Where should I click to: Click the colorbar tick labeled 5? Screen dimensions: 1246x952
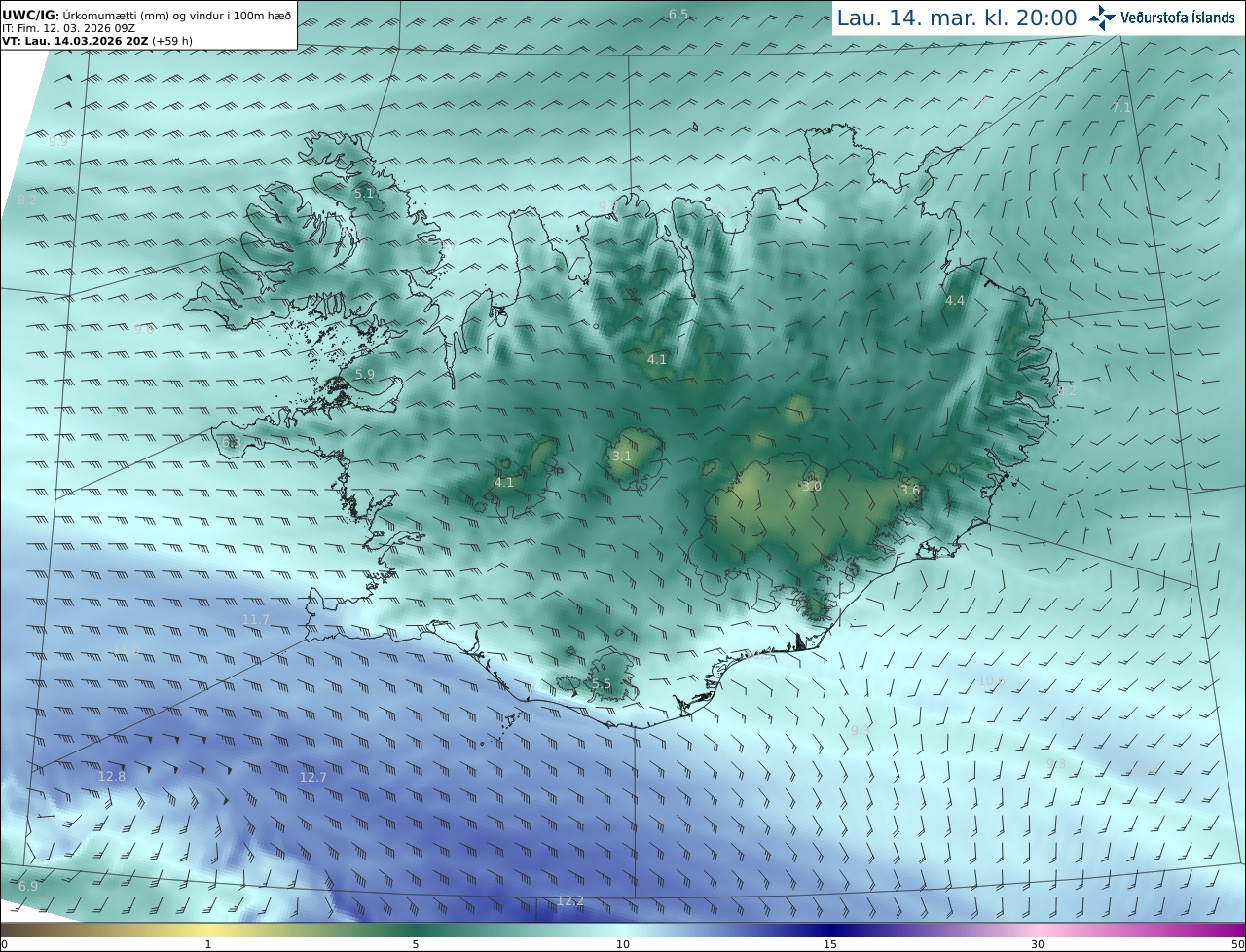[x=416, y=944]
